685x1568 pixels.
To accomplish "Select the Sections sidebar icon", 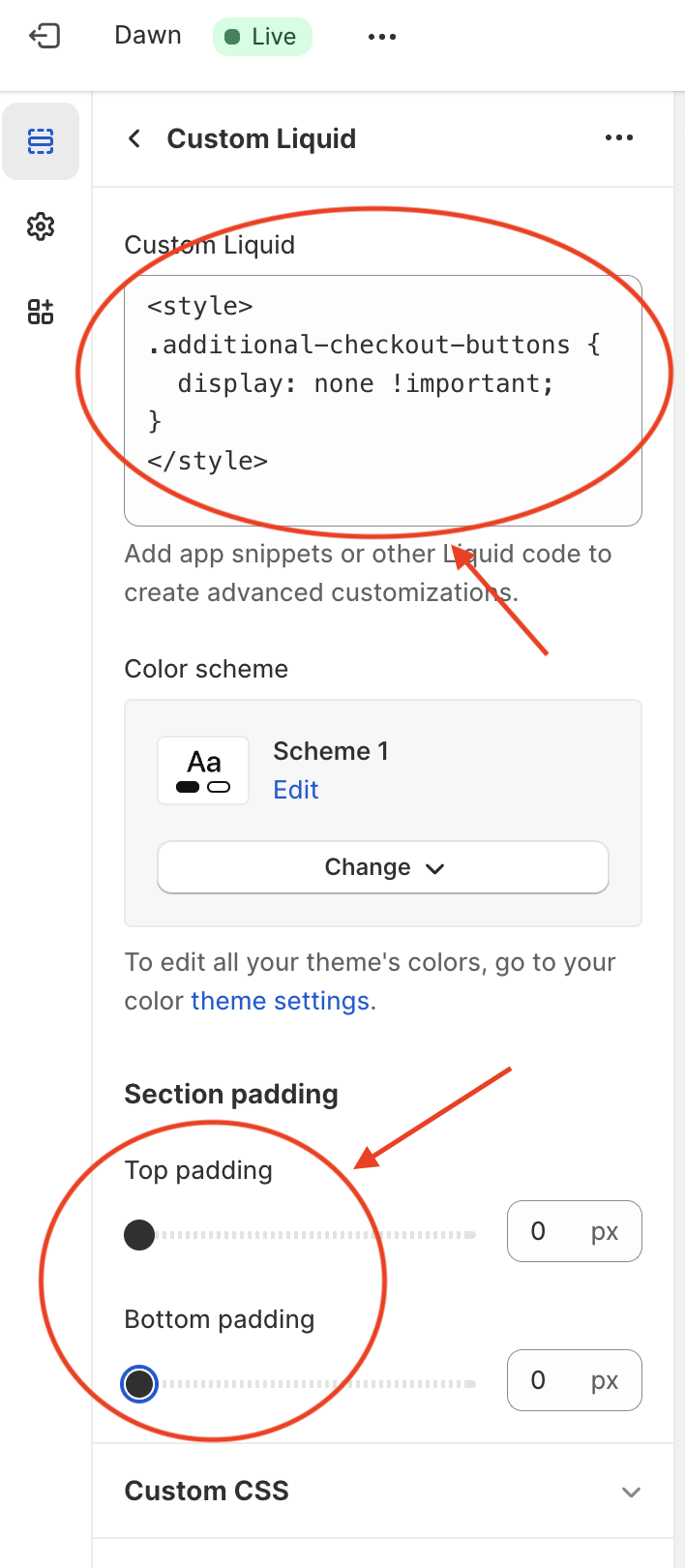I will click(x=41, y=140).
